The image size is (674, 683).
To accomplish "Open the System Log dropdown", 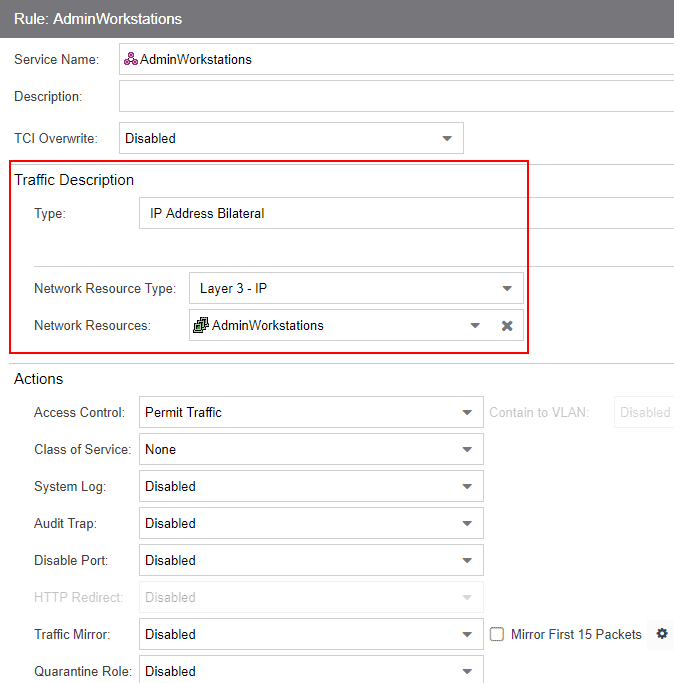I will 467,486.
